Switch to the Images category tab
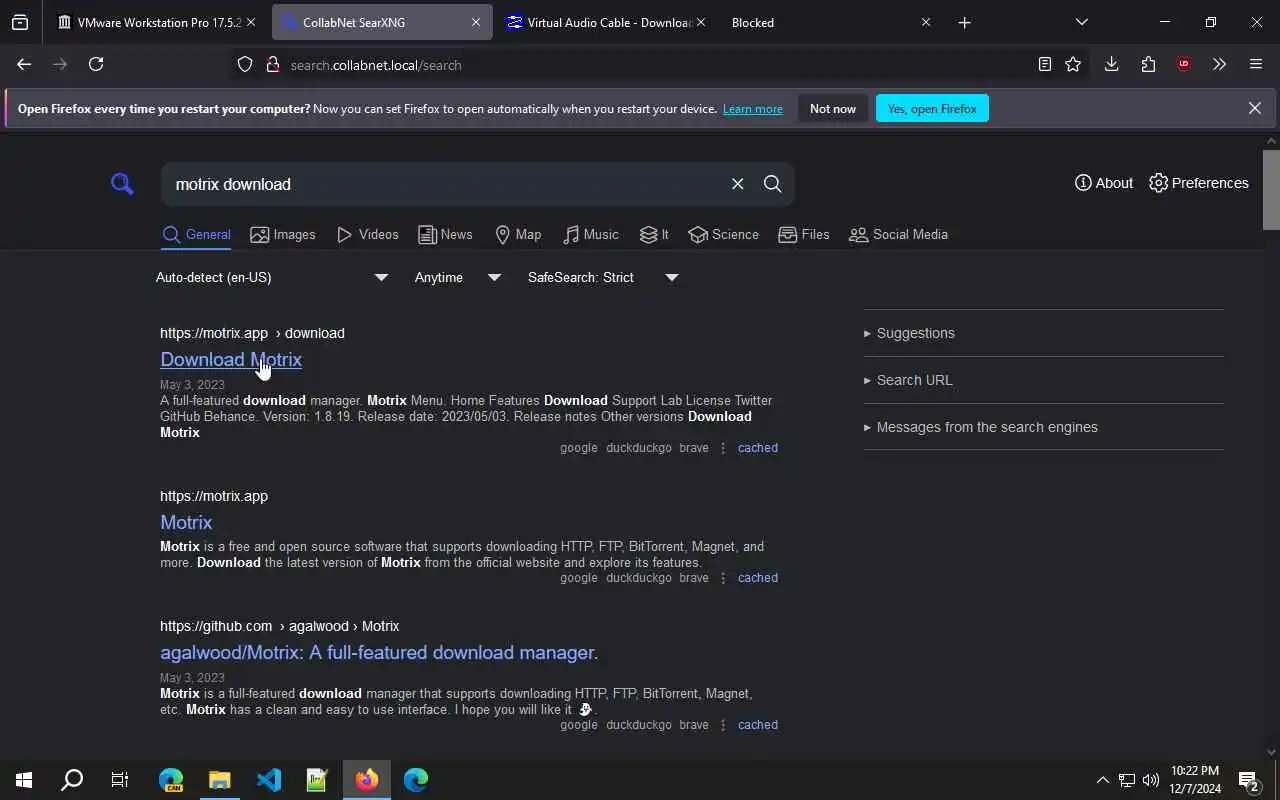 tap(283, 234)
